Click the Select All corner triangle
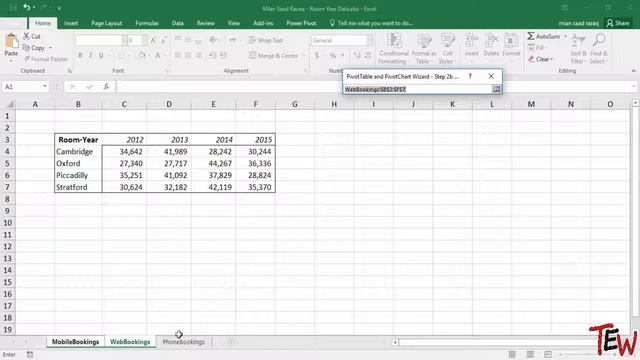This screenshot has height=360, width=640. 9,104
